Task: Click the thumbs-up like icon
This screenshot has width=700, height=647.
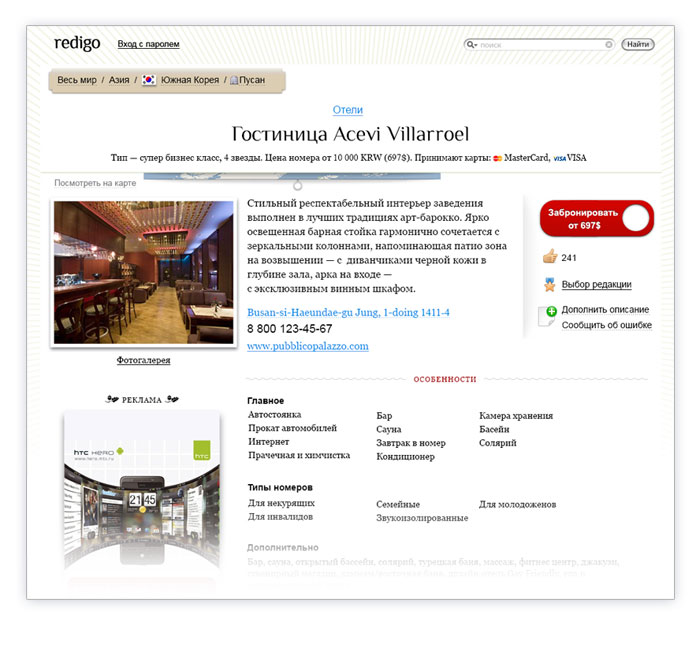Action: 550,256
